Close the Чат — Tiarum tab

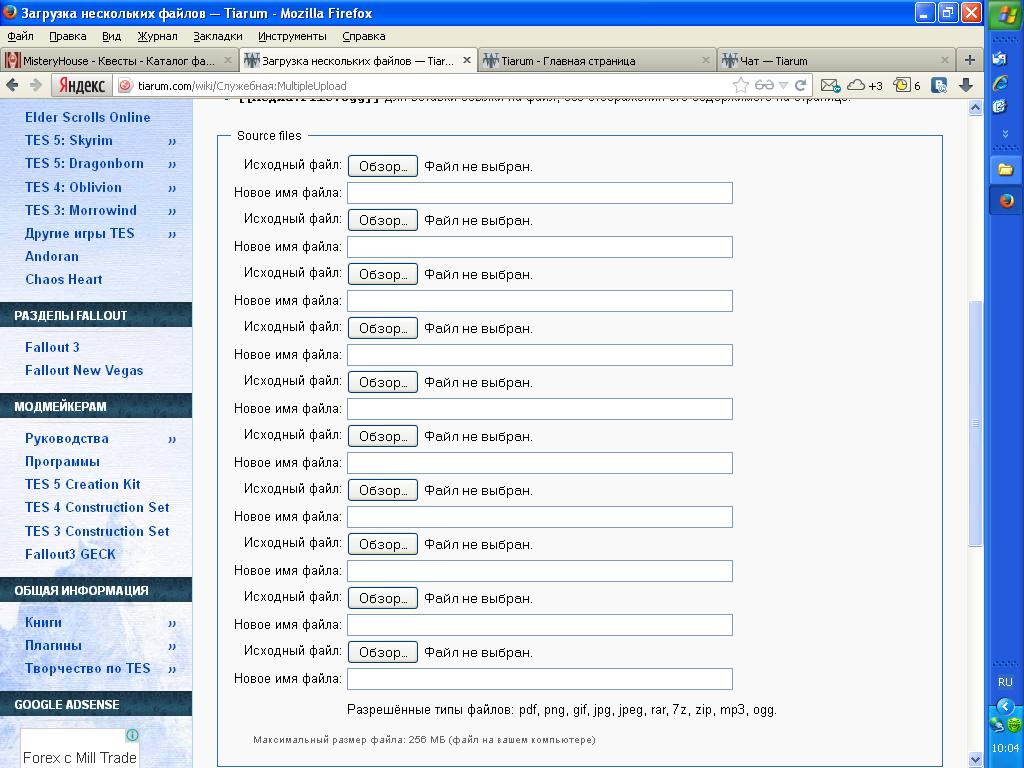[944, 60]
